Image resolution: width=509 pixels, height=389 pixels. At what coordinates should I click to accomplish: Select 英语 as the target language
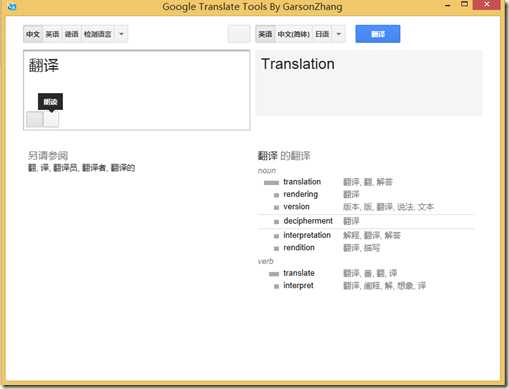tap(265, 34)
